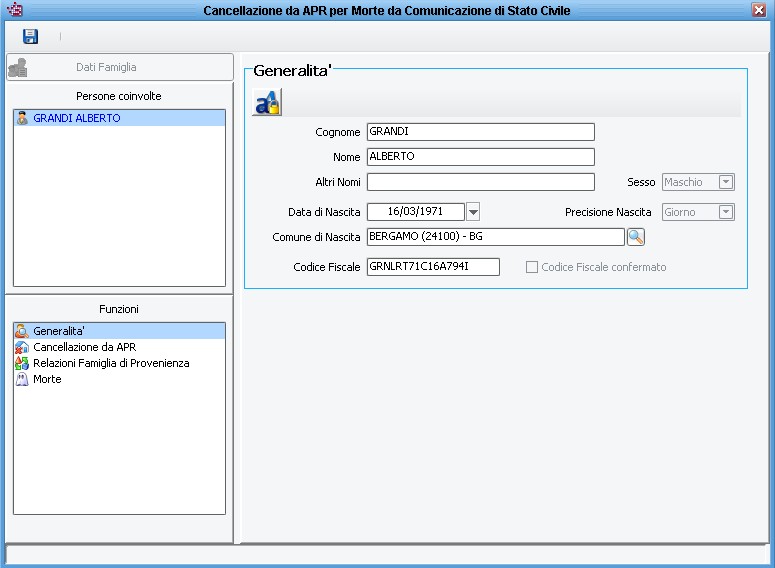Expand the Sesso dropdown
The height and width of the screenshot is (568, 775).
726,182
